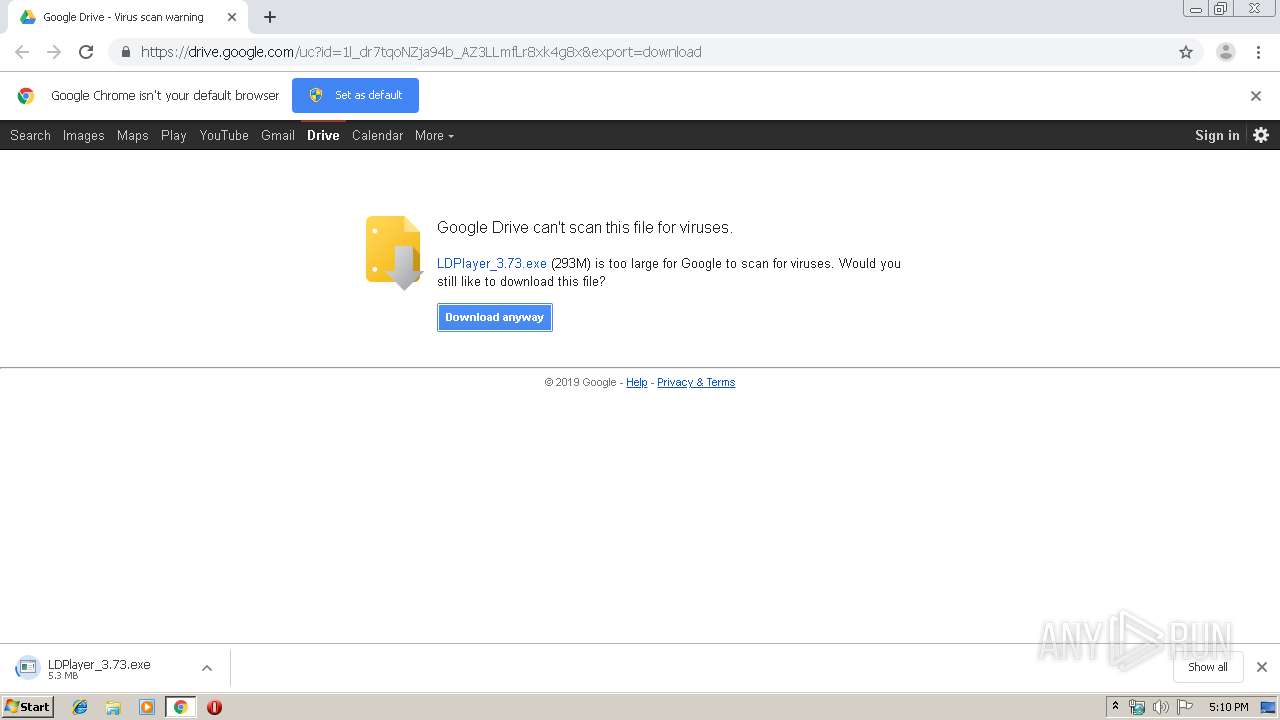Click the Chrome logo in infobar

pyautogui.click(x=26, y=96)
